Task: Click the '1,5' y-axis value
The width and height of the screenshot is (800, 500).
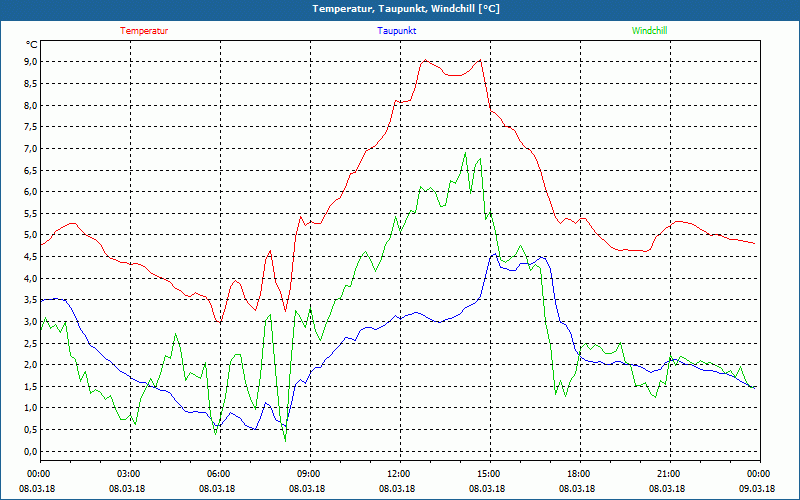Action: click(x=31, y=386)
